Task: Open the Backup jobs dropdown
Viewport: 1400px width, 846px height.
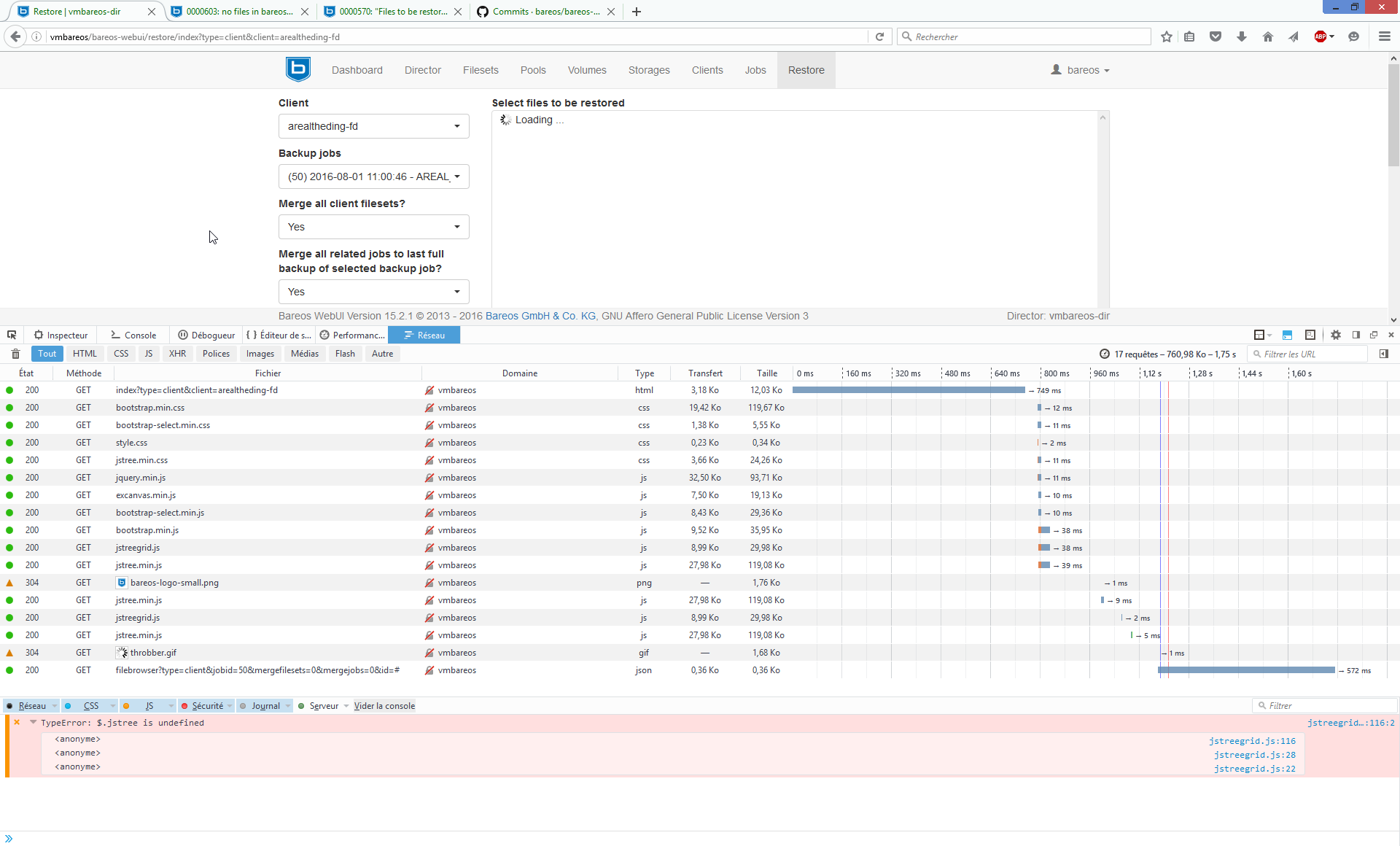Action: [x=373, y=176]
